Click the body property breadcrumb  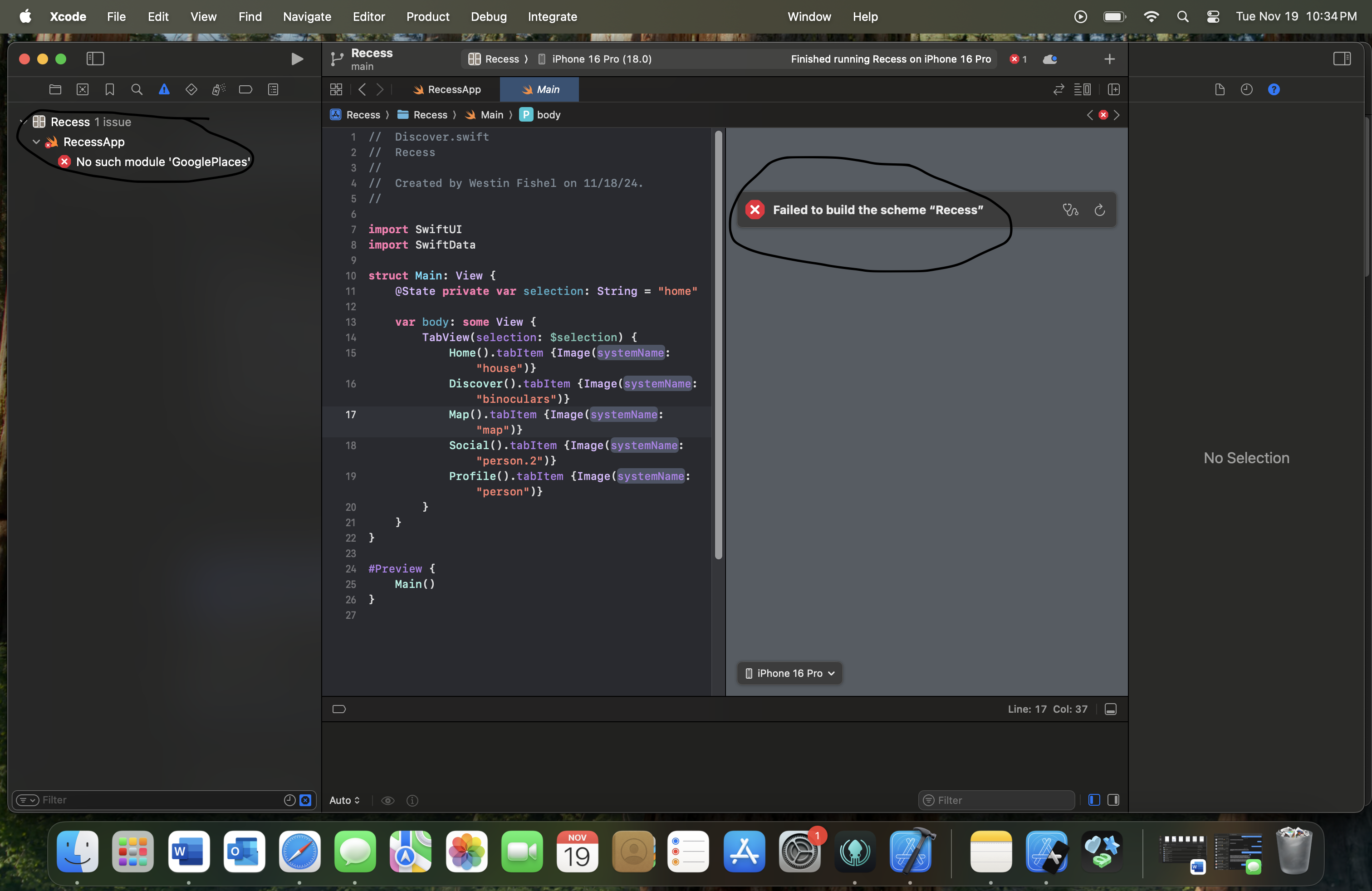(x=540, y=115)
